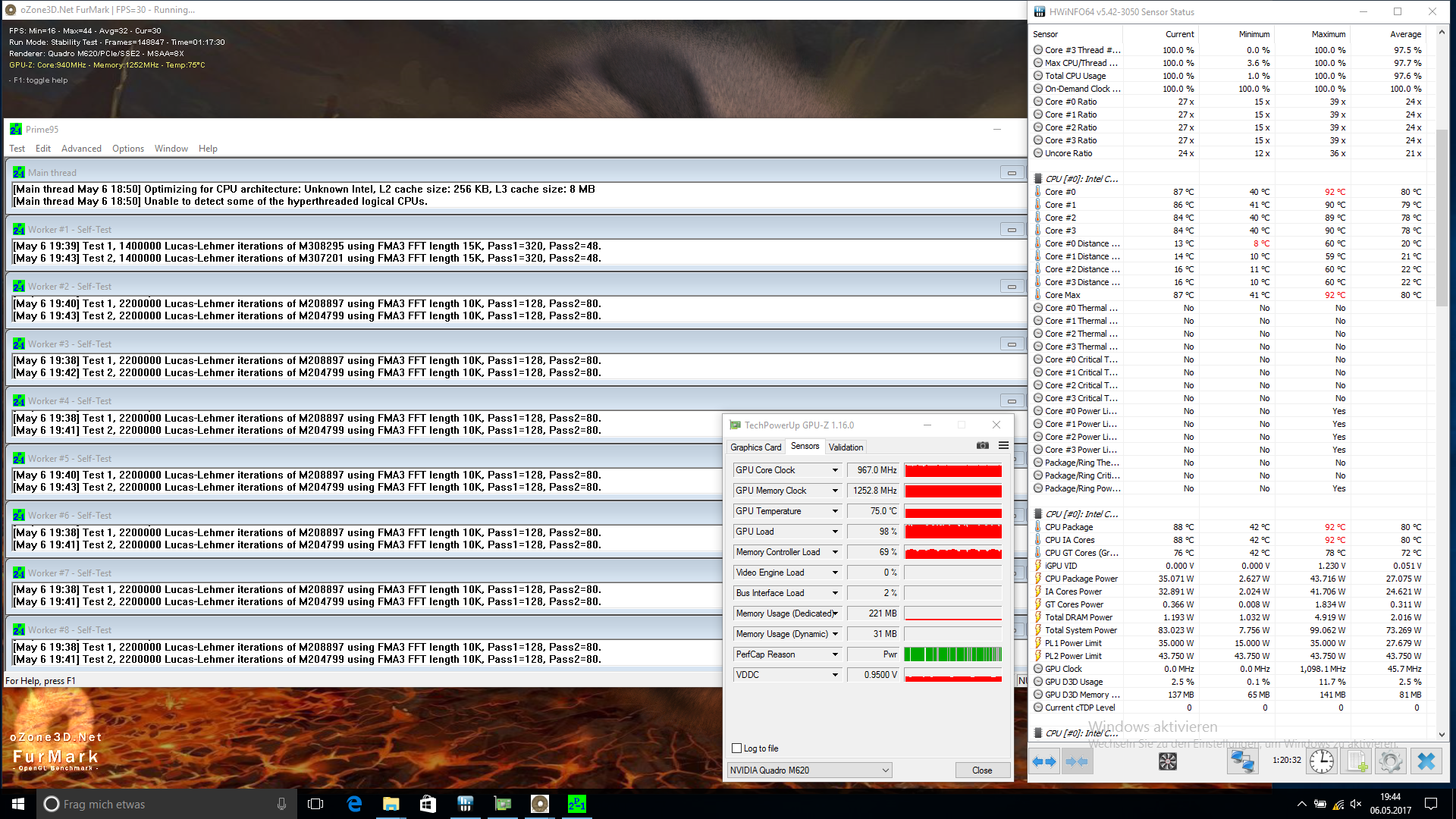Minimize the Worker #3 Self-Test pane
The width and height of the screenshot is (1456, 819).
coord(1012,344)
